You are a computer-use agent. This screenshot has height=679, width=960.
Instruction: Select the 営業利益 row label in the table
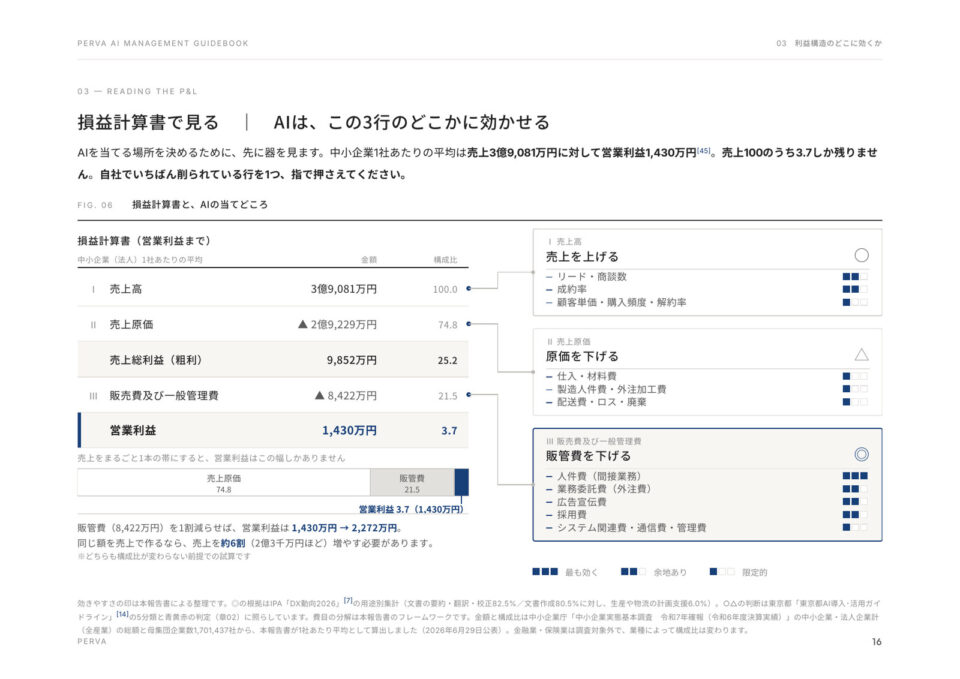click(132, 430)
